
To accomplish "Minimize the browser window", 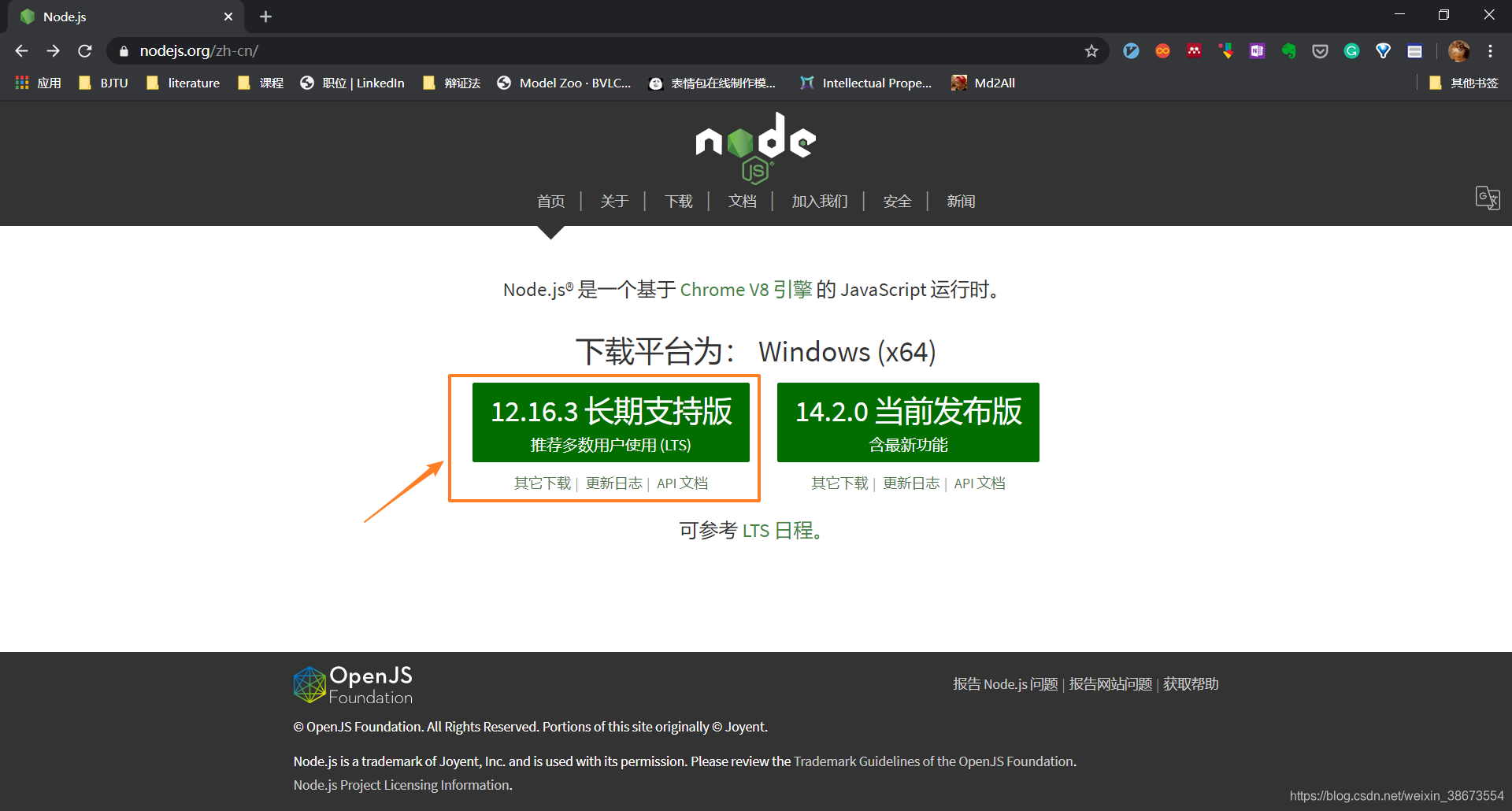I will pos(1399,15).
